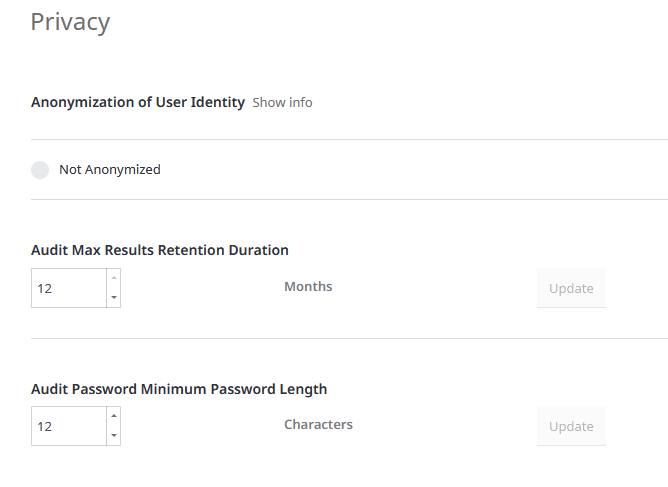Screen dimensions: 668x487
Task: Click the divider line under Anonymization heading
Action: pyautogui.click(x=349, y=139)
